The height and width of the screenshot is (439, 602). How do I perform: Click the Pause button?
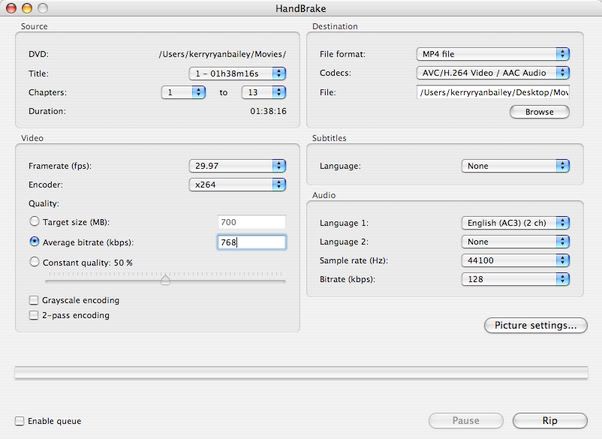[x=466, y=421]
